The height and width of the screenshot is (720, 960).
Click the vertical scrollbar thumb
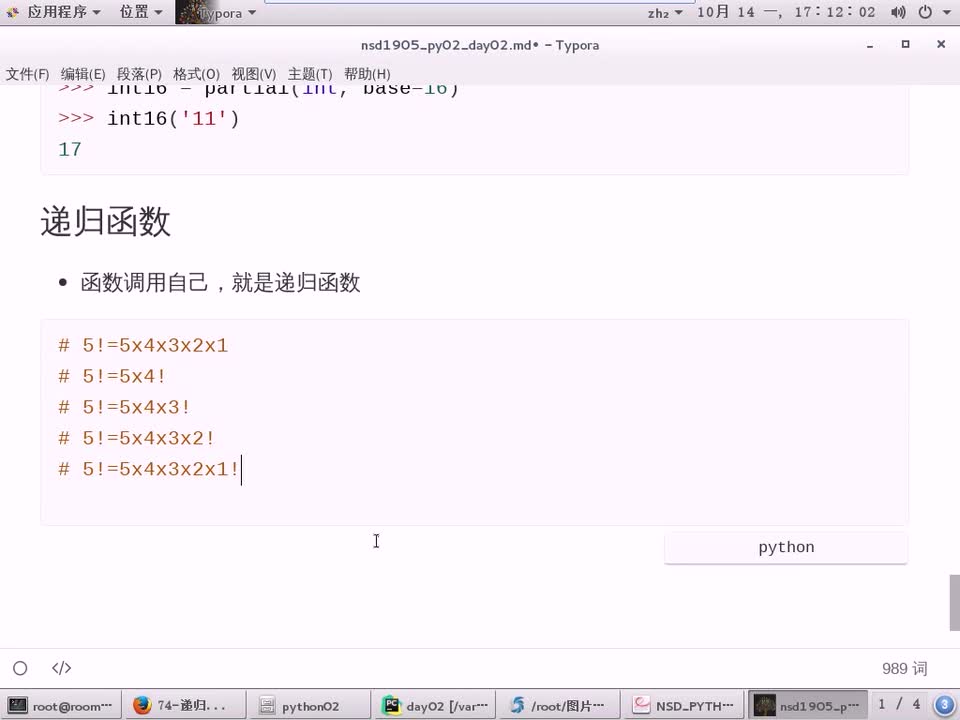[x=954, y=602]
